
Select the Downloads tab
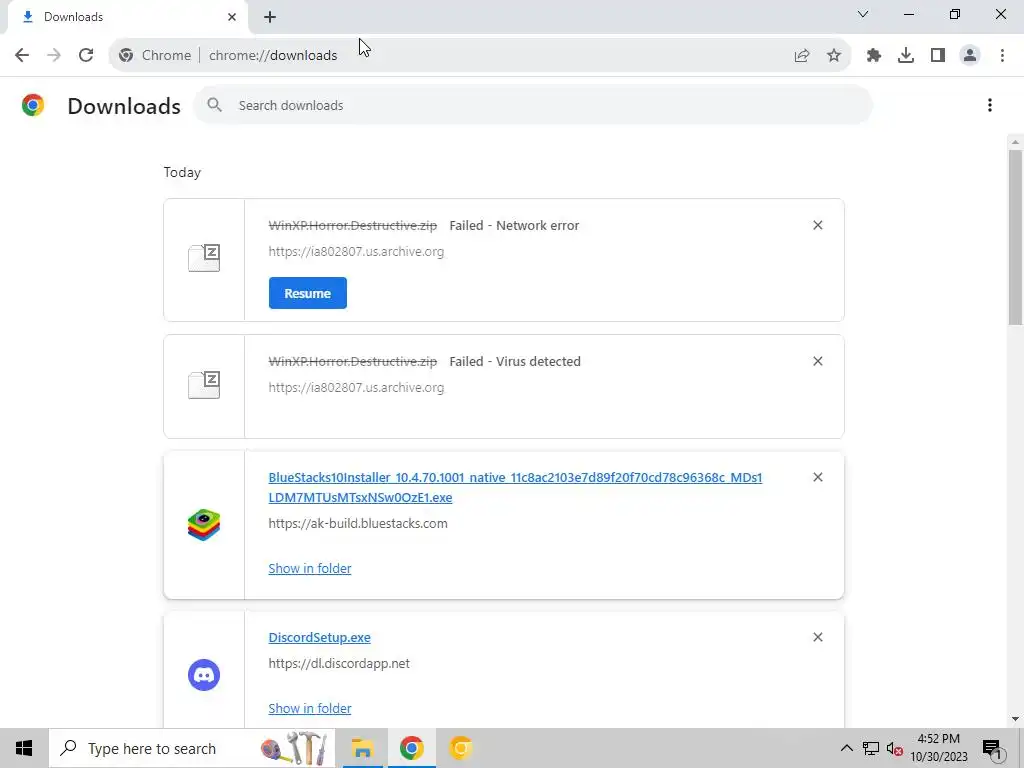[128, 17]
